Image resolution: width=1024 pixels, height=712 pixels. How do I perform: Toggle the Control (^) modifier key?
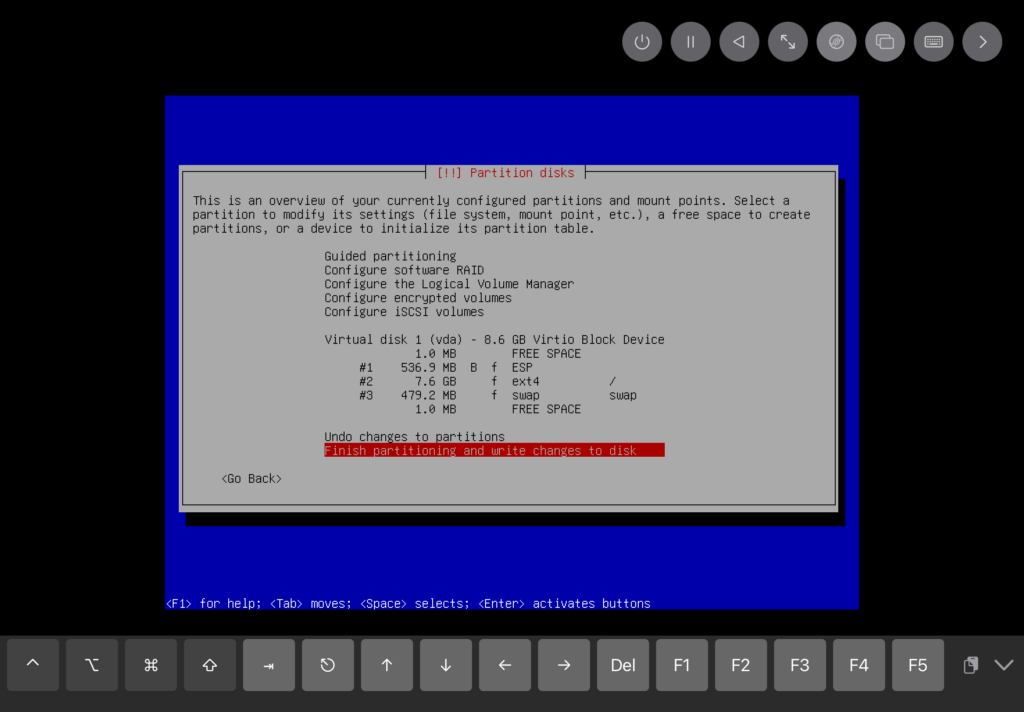33,665
